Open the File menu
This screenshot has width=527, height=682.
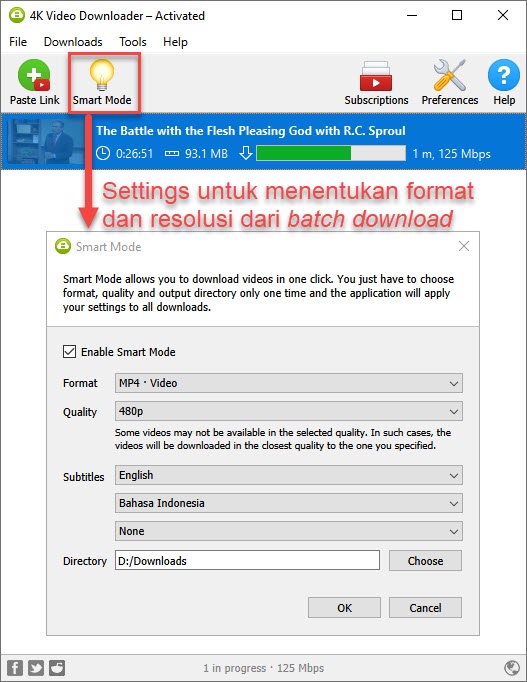pos(18,42)
